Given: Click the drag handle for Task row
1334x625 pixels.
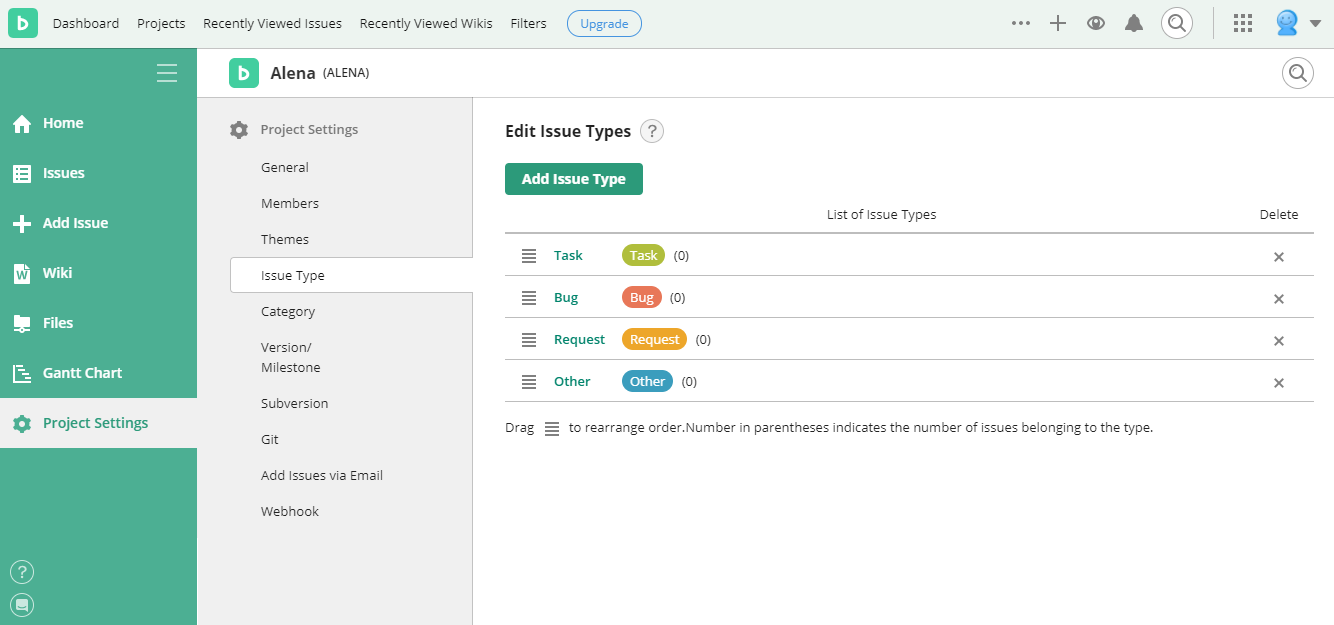Looking at the screenshot, I should click(x=529, y=256).
